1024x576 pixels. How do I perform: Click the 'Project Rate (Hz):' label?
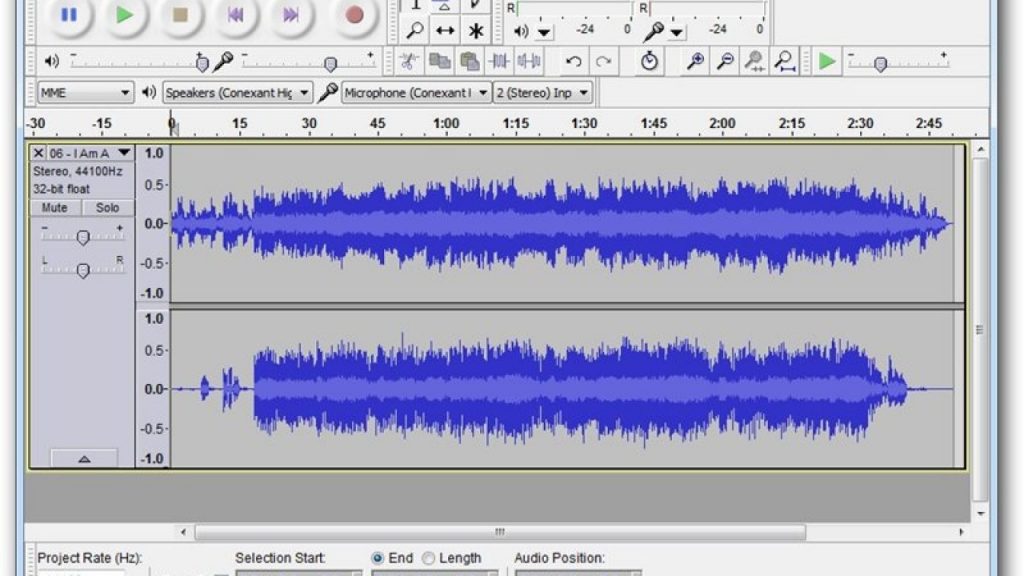point(89,558)
